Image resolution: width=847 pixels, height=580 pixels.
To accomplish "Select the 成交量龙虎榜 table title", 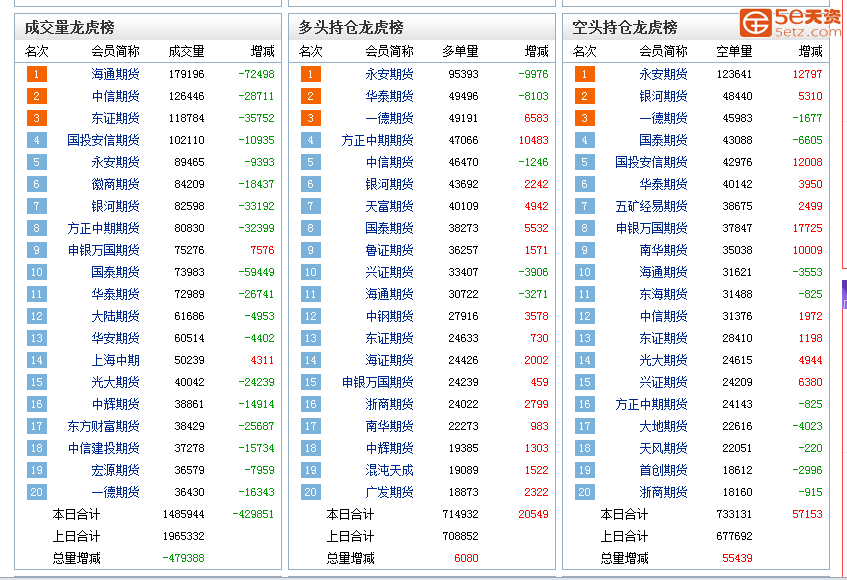I will click(70, 27).
